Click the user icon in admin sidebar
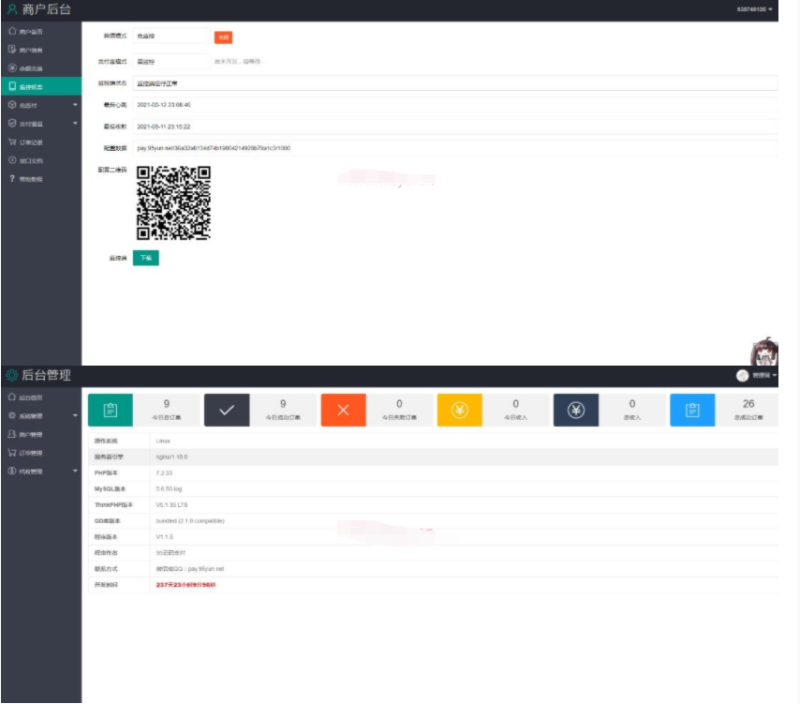Image resolution: width=800 pixels, height=704 pixels. [12, 434]
